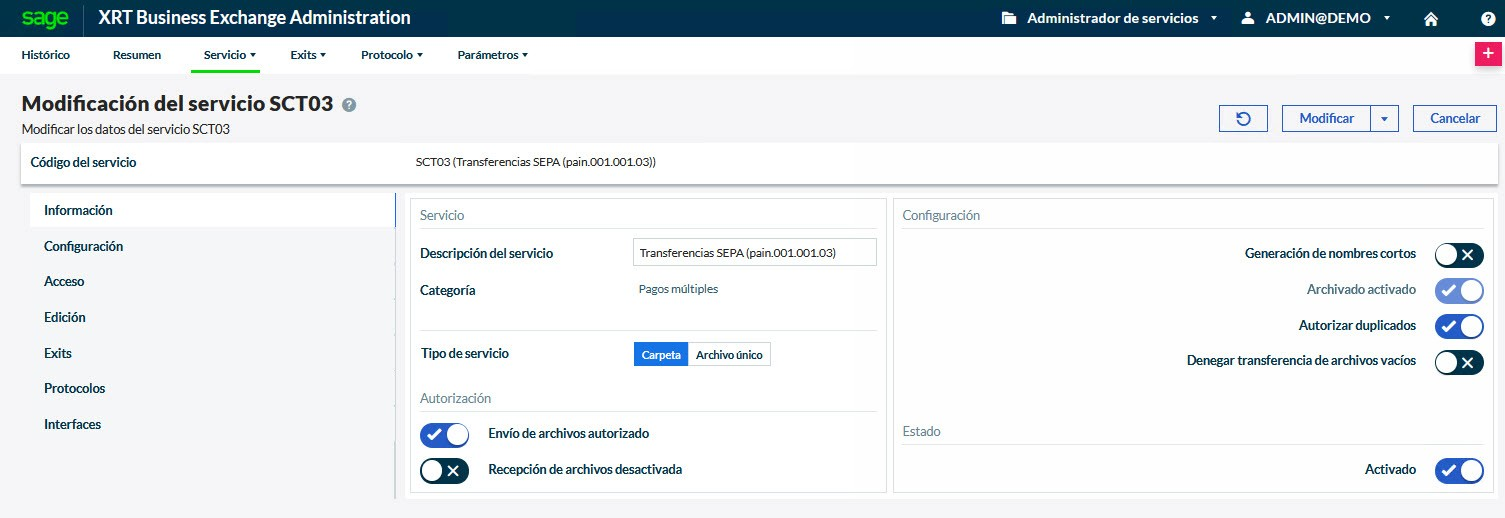
Task: Disable Autorizar duplicados toggle
Action: (x=1458, y=326)
